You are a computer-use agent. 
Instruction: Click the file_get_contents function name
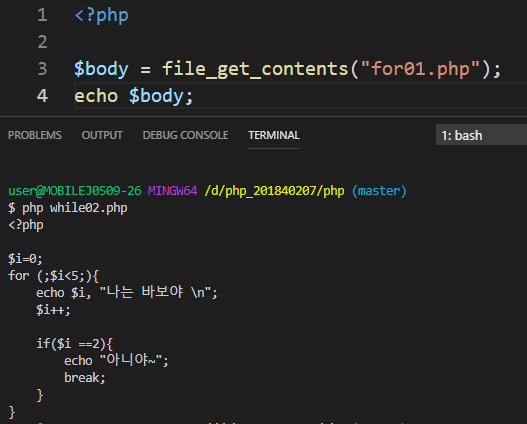(256, 70)
